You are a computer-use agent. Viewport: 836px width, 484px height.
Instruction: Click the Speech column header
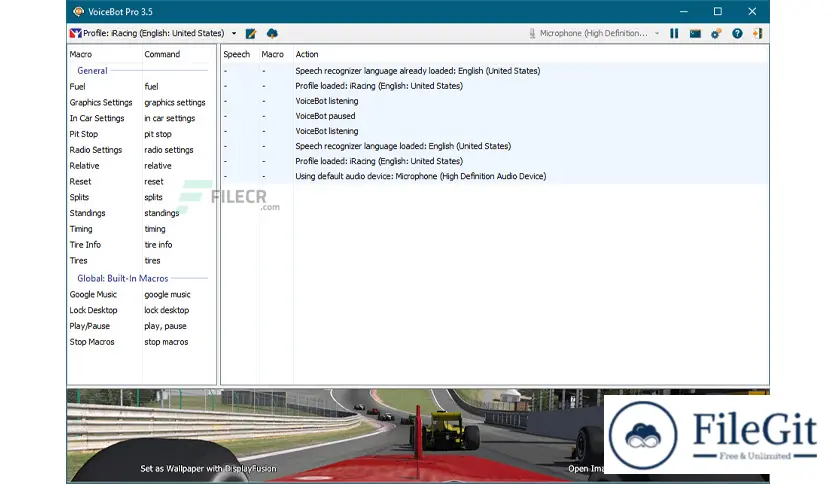tap(237, 54)
